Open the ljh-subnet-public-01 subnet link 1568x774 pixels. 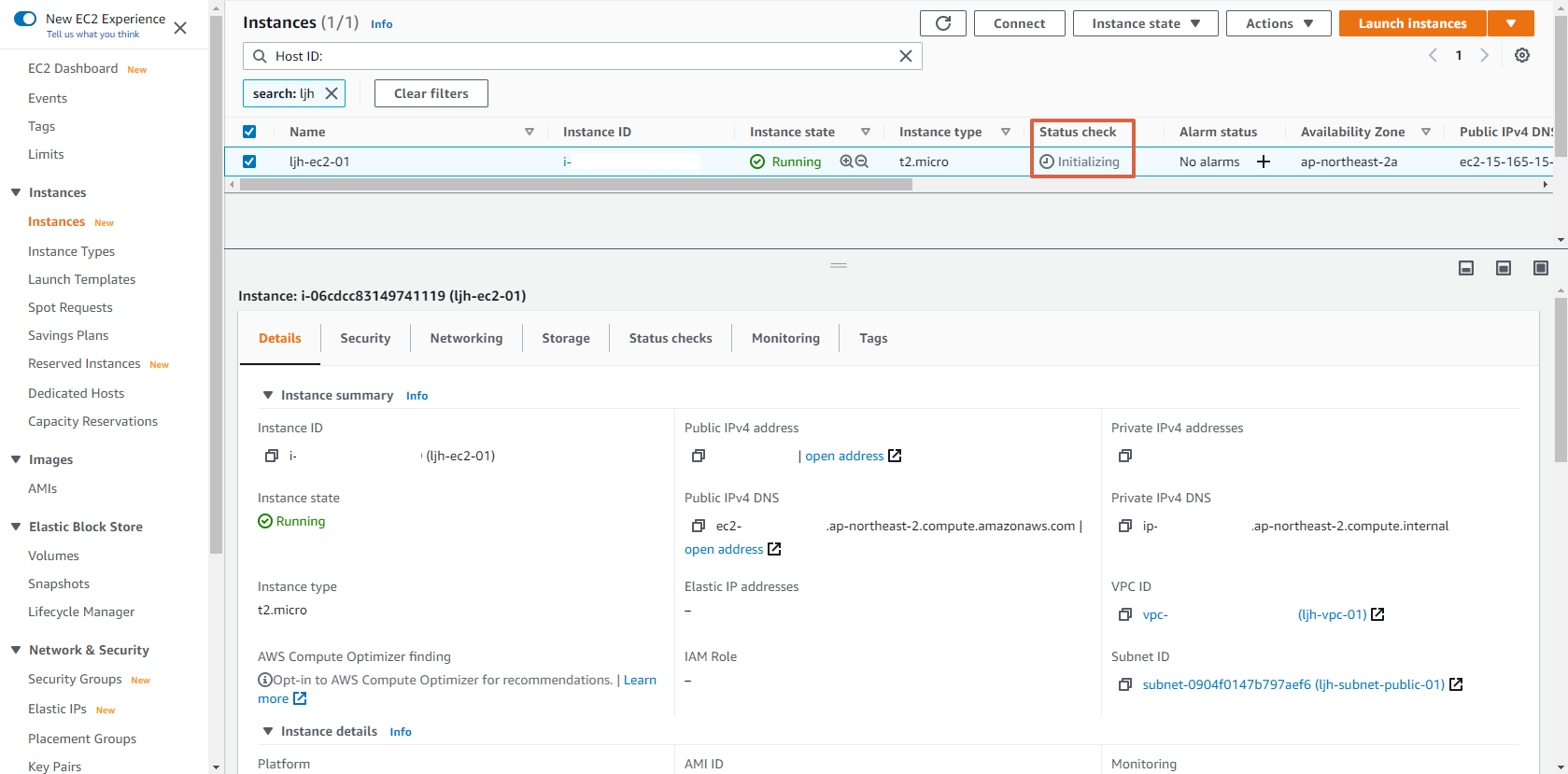tap(1293, 684)
